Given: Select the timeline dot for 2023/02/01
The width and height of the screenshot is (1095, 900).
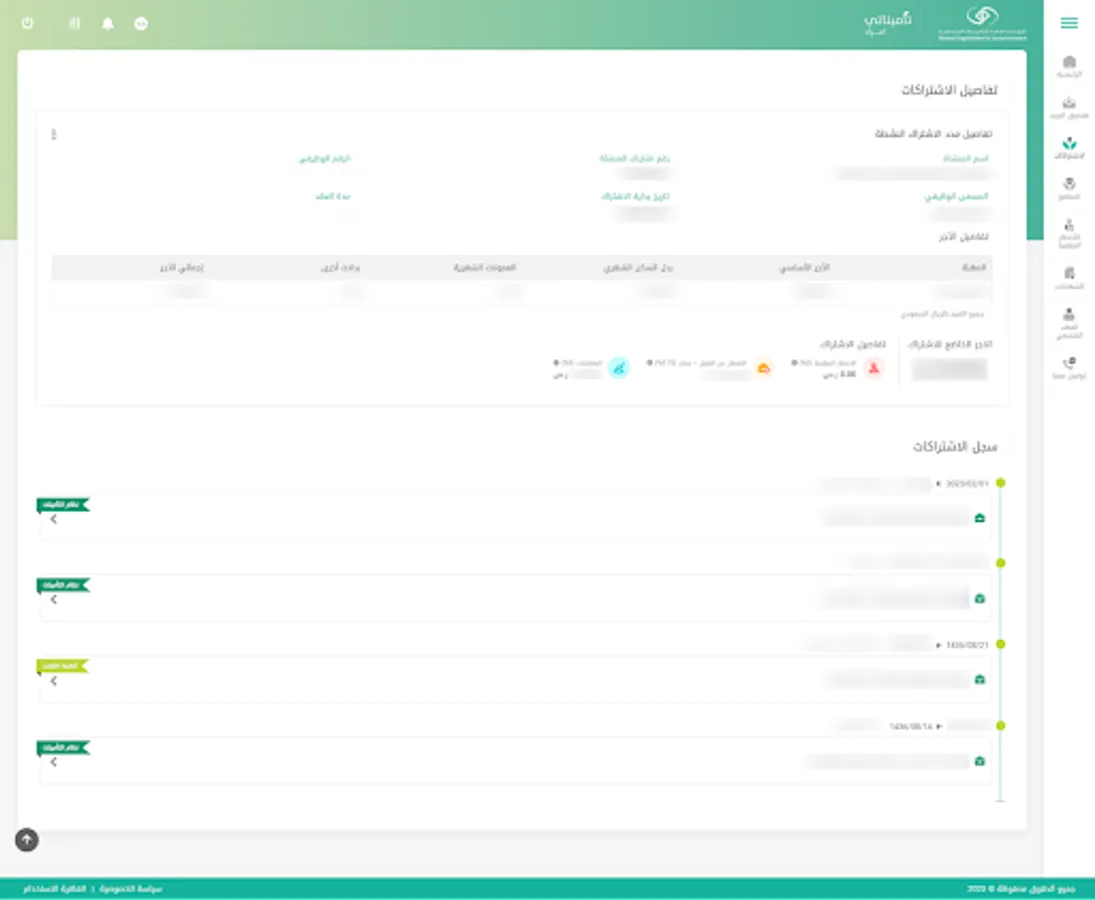Looking at the screenshot, I should pos(1001,482).
